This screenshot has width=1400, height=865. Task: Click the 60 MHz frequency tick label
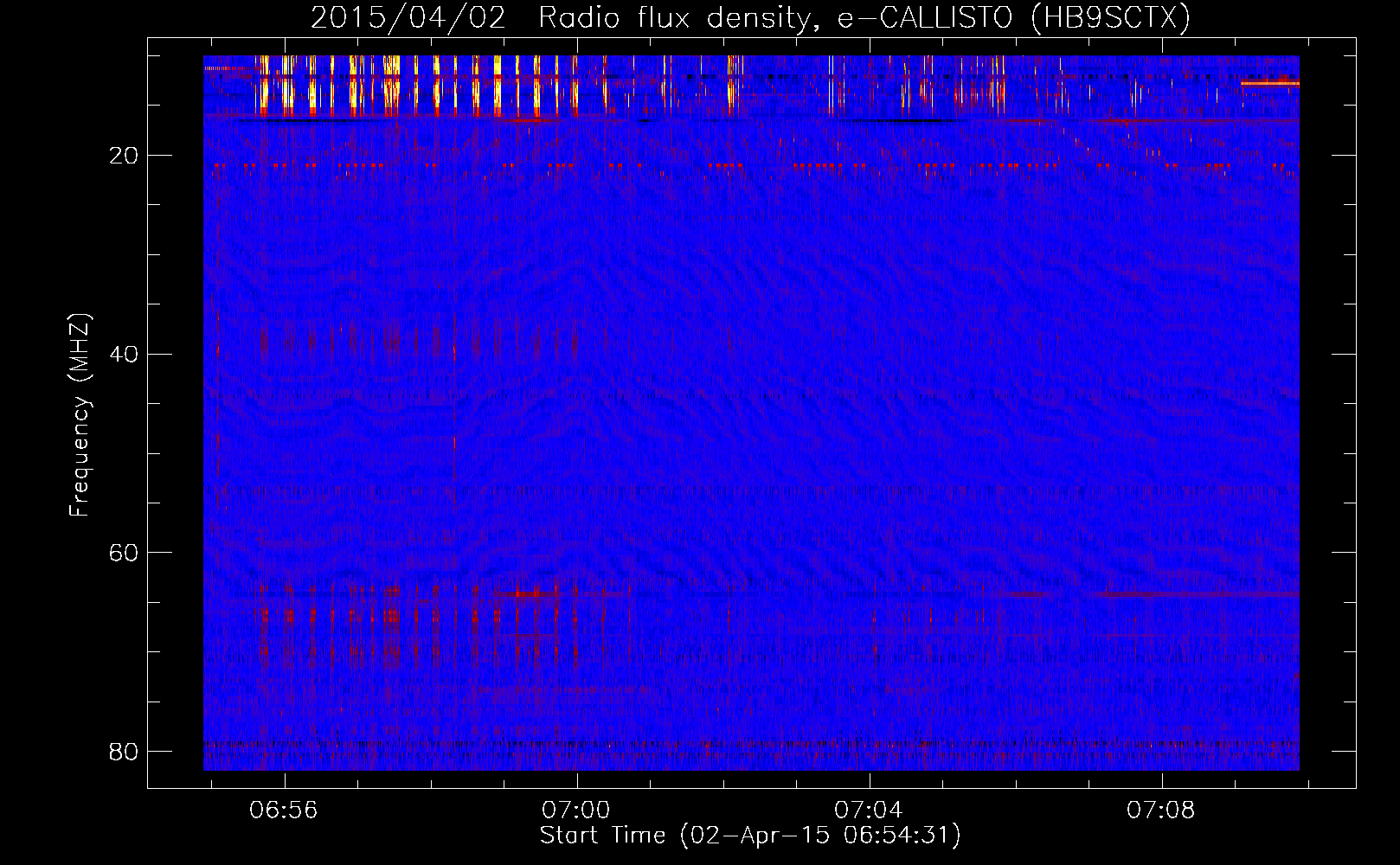pyautogui.click(x=124, y=553)
